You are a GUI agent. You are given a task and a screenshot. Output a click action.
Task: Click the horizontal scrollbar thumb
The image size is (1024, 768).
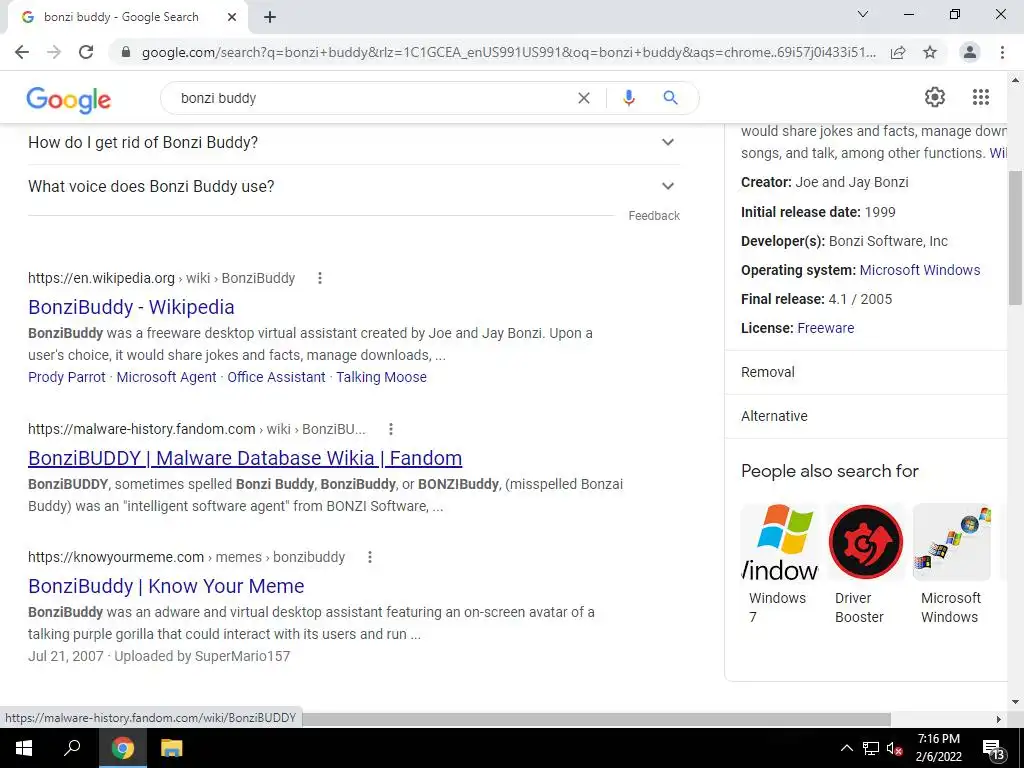pyautogui.click(x=596, y=719)
